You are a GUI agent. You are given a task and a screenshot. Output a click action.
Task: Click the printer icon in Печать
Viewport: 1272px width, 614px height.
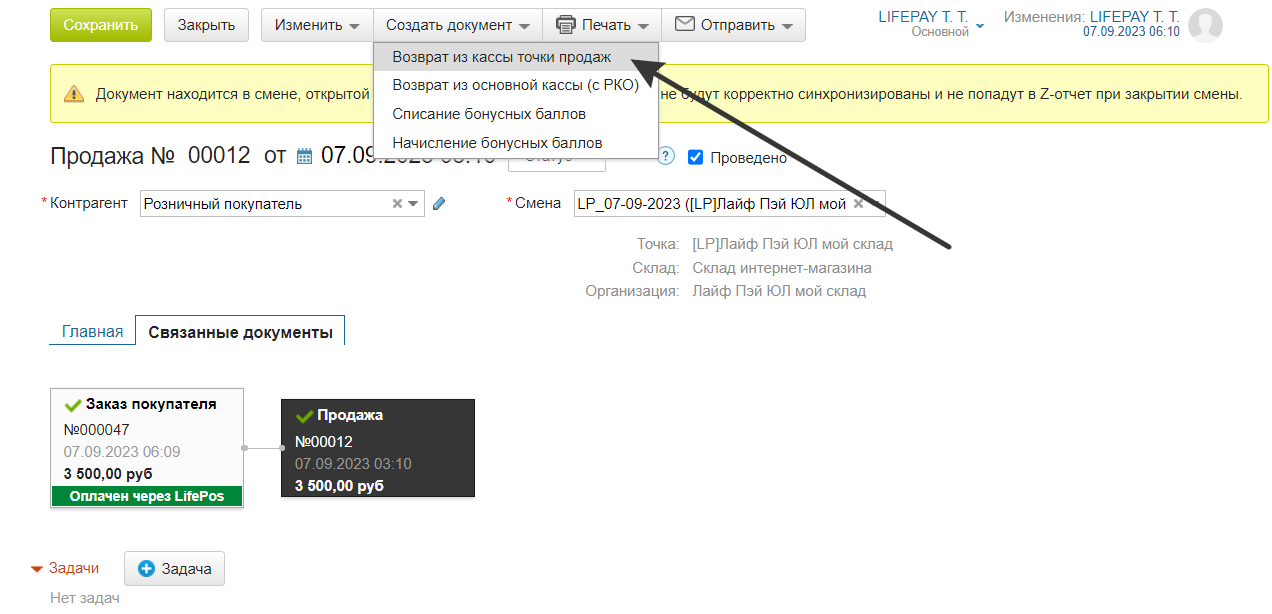coord(566,25)
